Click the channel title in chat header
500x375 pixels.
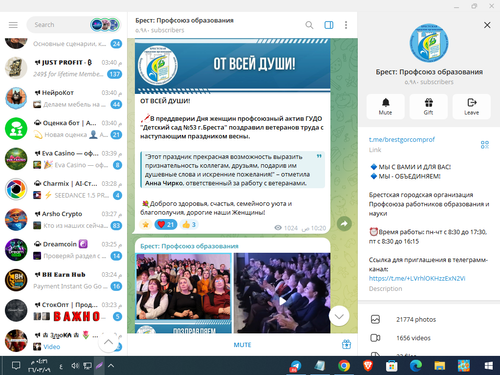point(184,20)
